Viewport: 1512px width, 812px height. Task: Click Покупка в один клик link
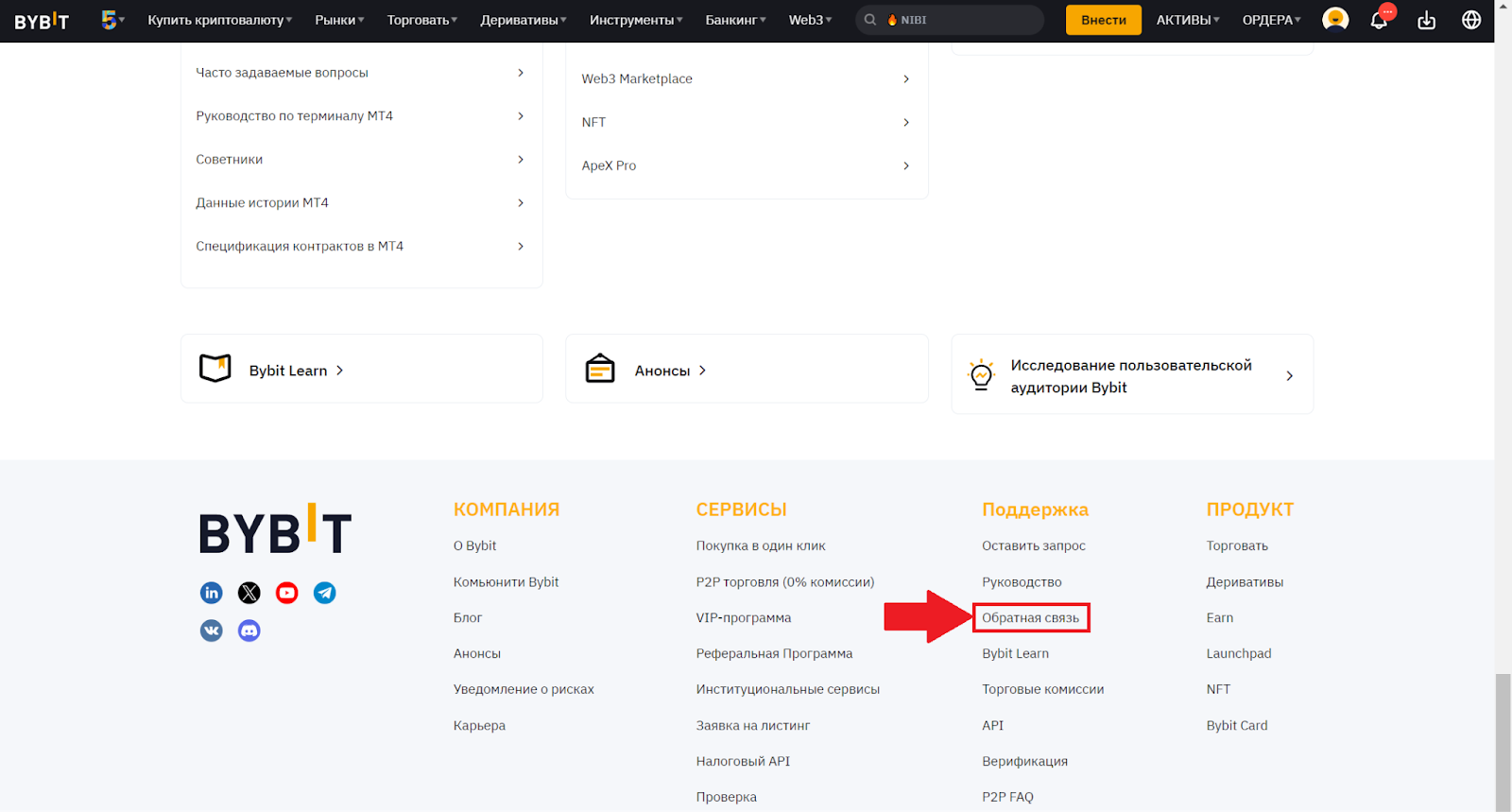coord(761,545)
